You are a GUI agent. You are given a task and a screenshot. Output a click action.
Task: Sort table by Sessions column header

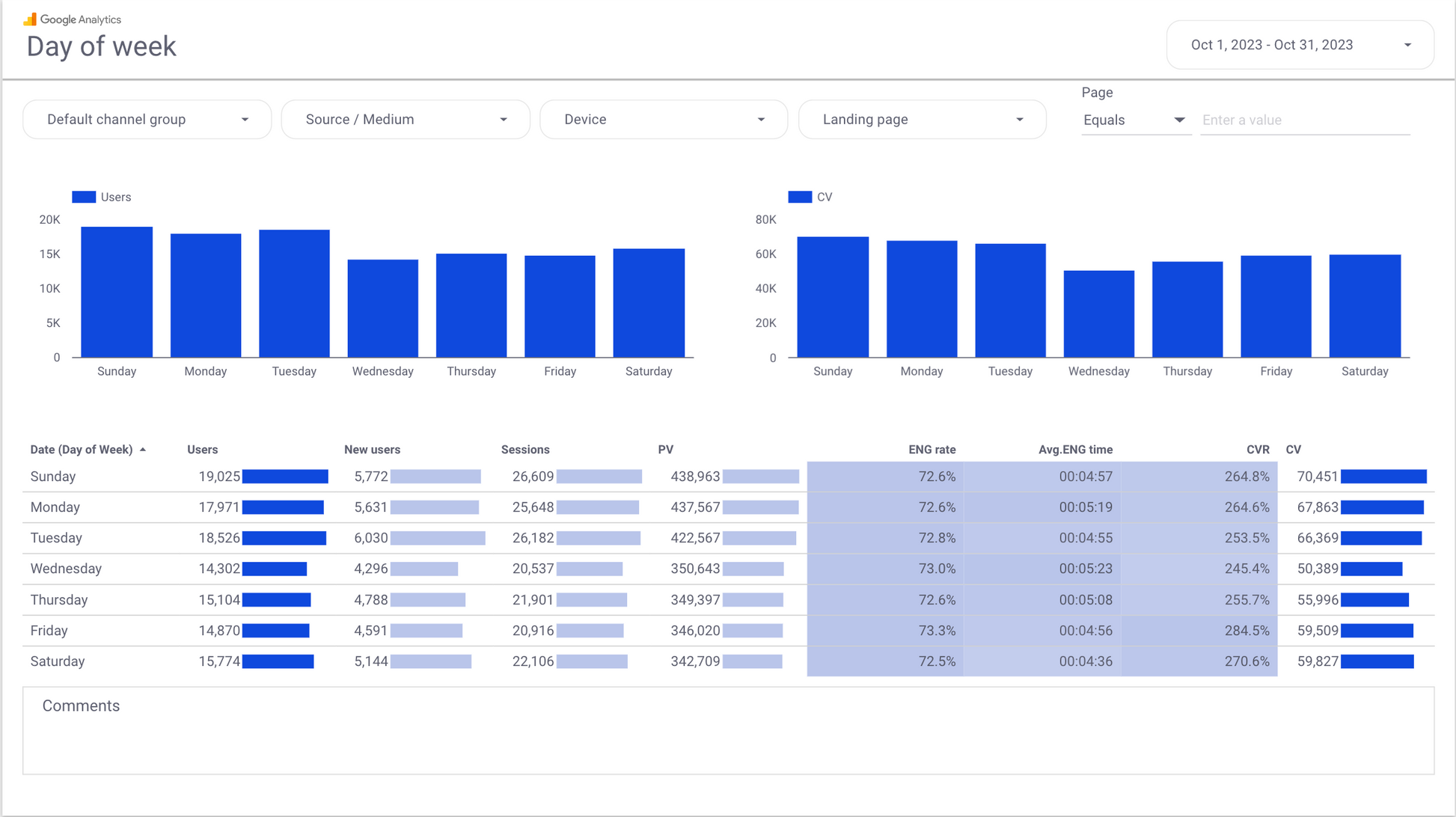(x=525, y=450)
